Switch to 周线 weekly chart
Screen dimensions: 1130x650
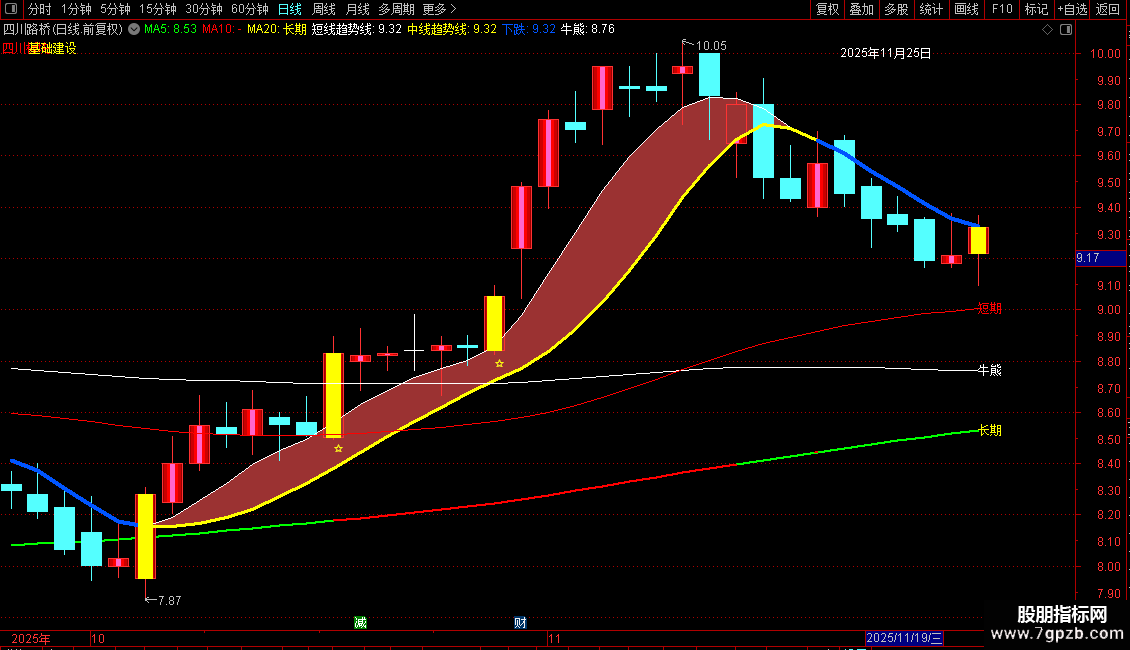pyautogui.click(x=324, y=9)
